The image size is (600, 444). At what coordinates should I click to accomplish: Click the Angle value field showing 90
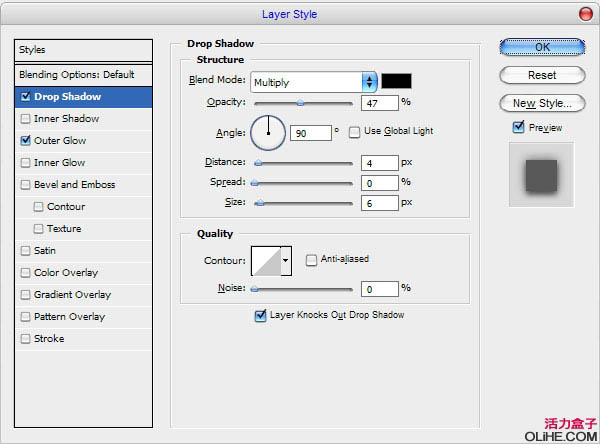point(310,133)
